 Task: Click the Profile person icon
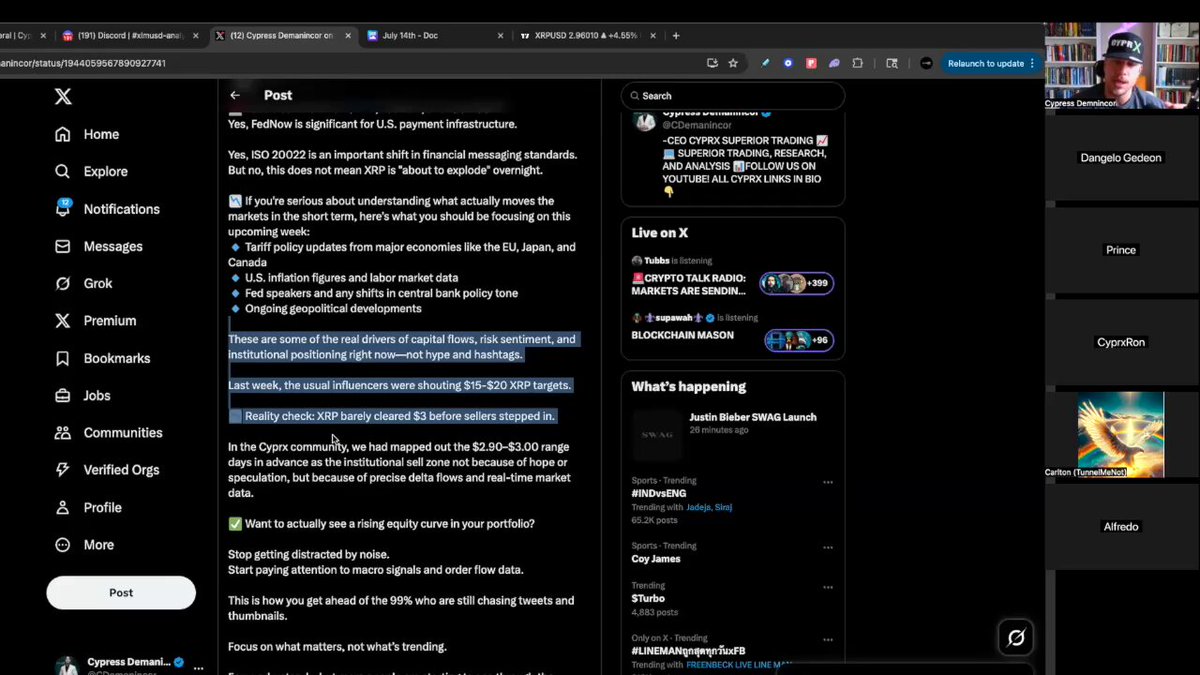click(x=63, y=507)
